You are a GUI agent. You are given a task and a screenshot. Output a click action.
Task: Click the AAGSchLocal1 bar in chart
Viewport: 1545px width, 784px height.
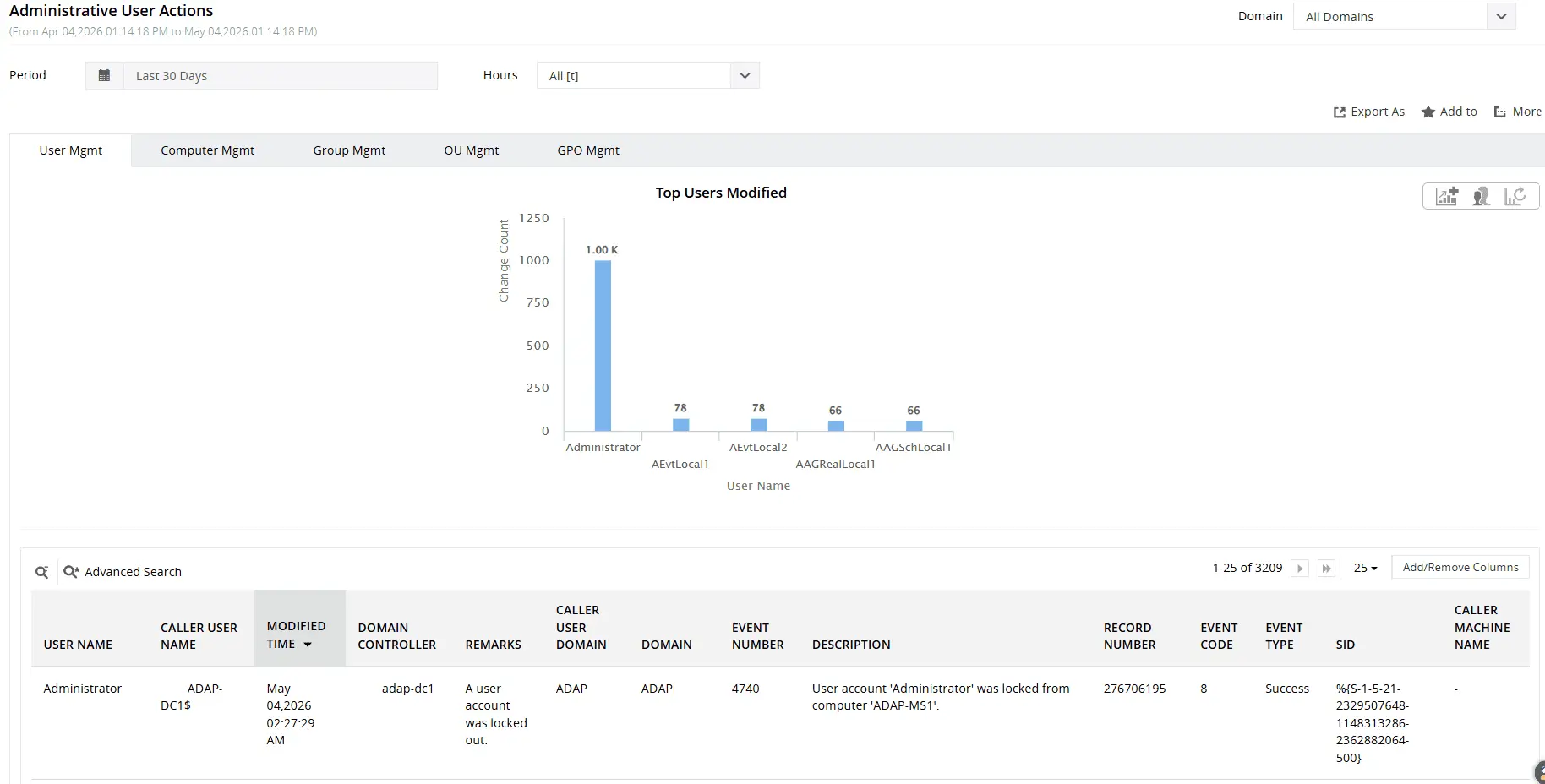(x=914, y=425)
